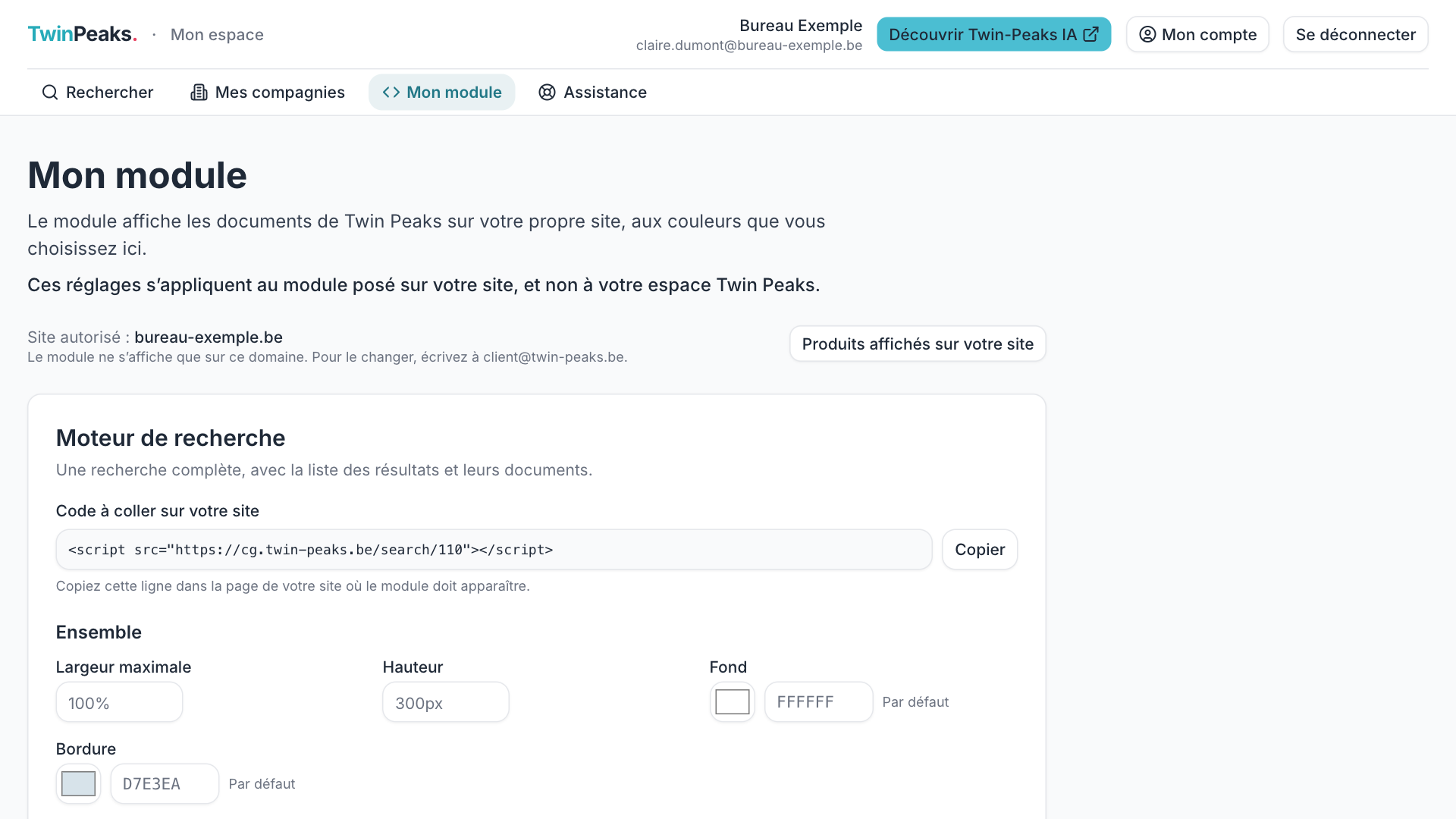Click the magnifier icon beside Rechercher
The image size is (1456, 819).
pos(50,93)
